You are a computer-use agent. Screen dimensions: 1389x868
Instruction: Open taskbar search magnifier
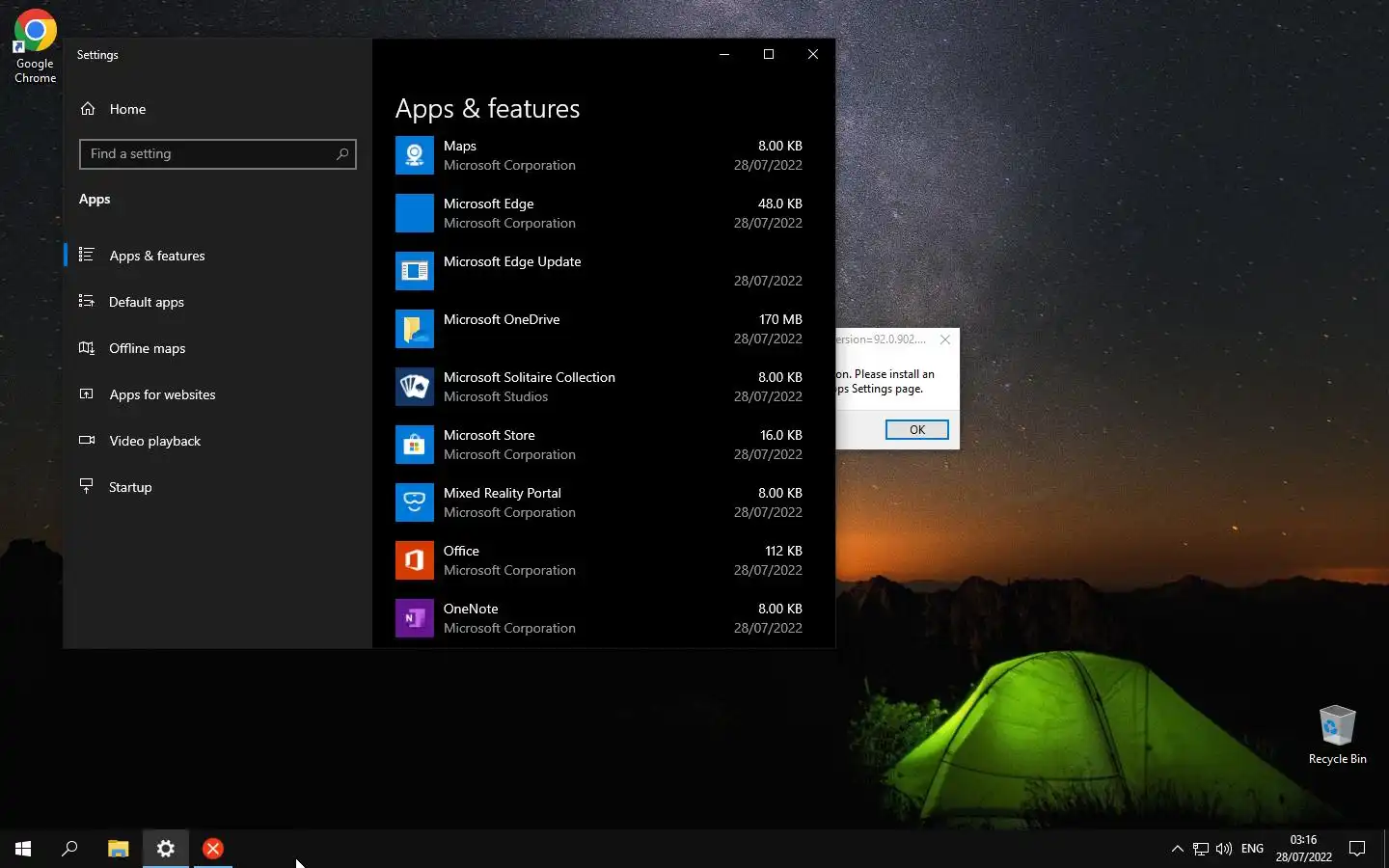click(x=69, y=849)
